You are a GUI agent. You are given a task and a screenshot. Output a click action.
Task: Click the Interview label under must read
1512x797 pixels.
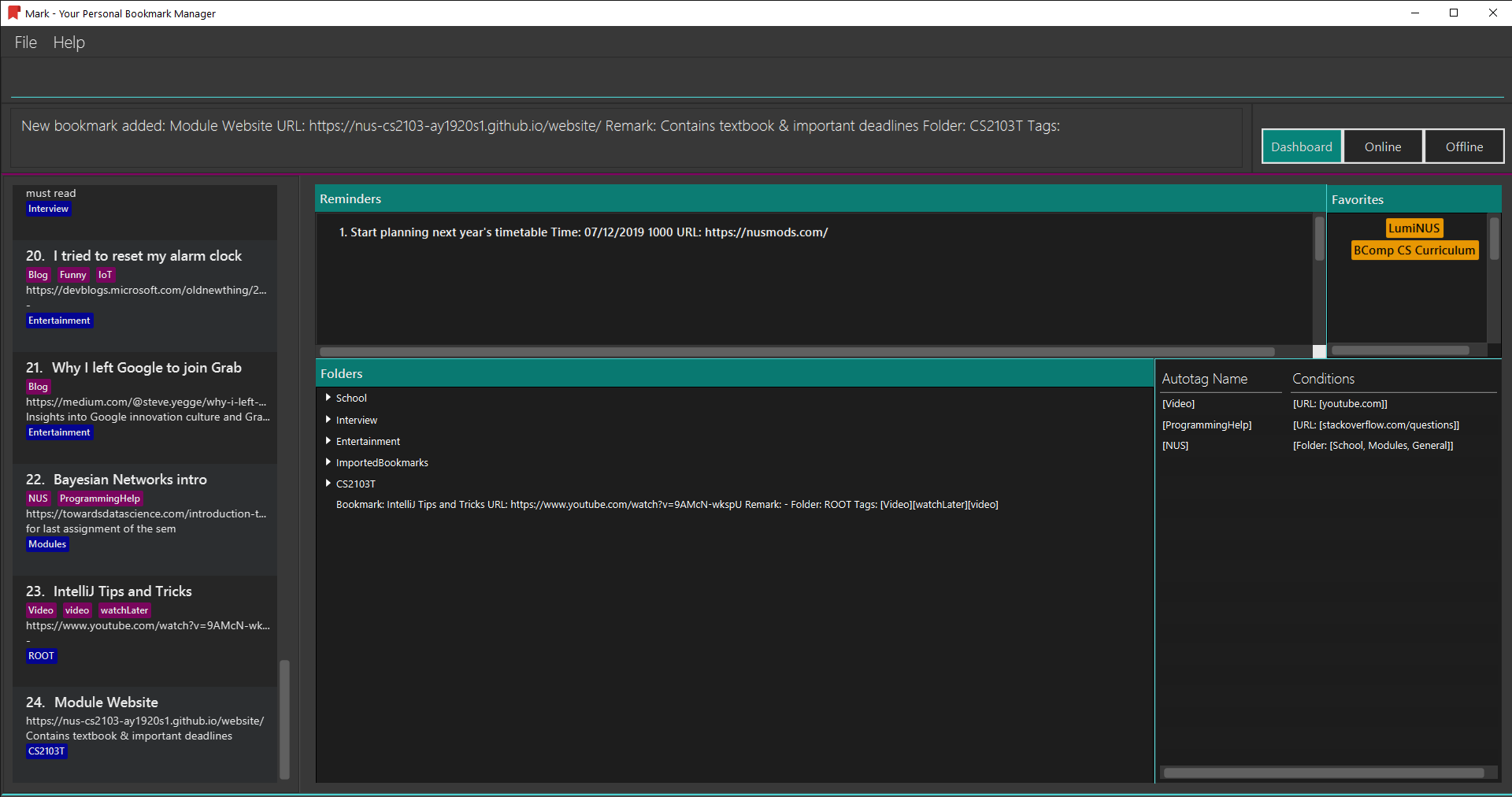pos(48,209)
